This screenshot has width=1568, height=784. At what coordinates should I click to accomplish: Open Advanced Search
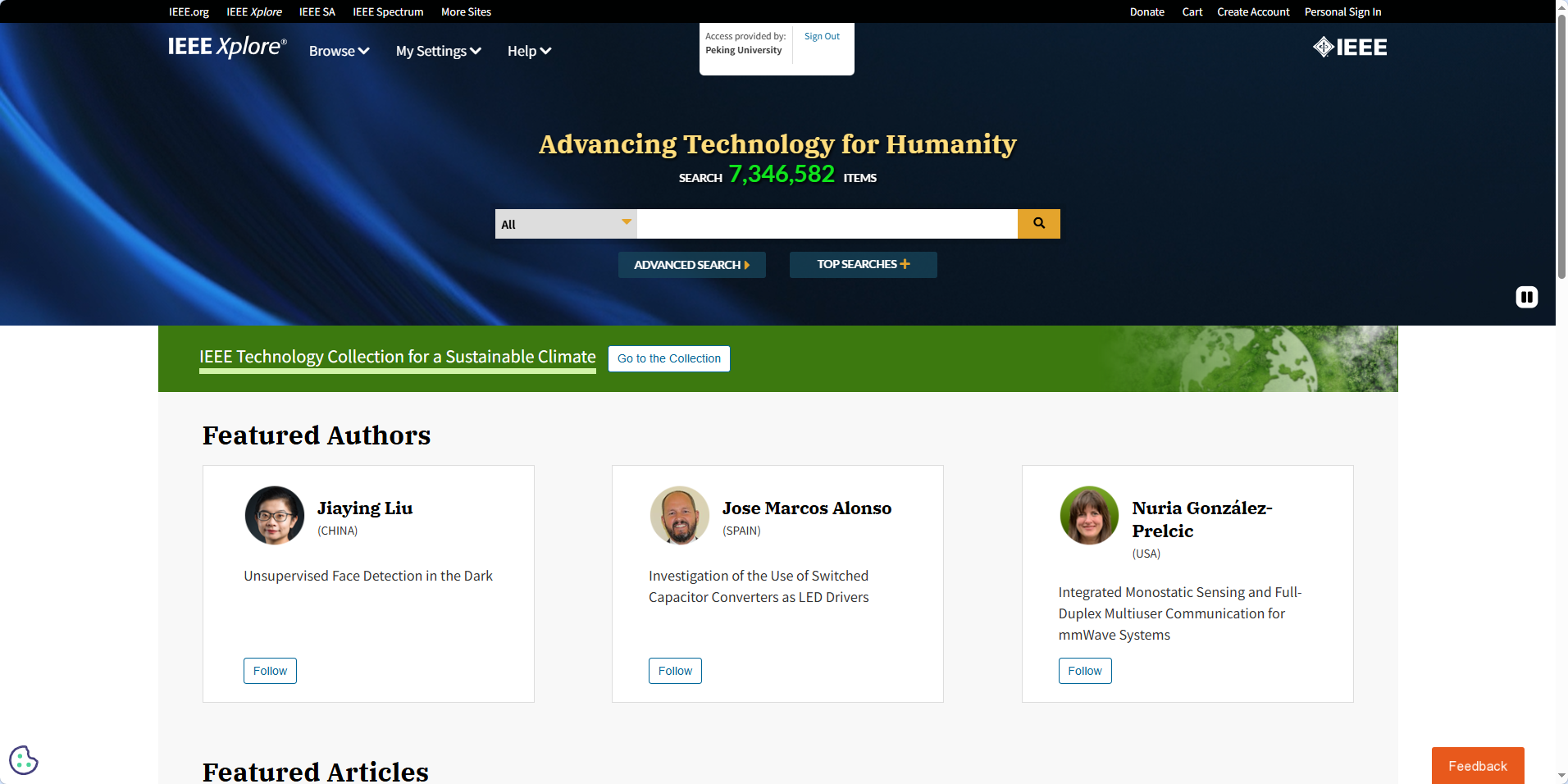691,265
